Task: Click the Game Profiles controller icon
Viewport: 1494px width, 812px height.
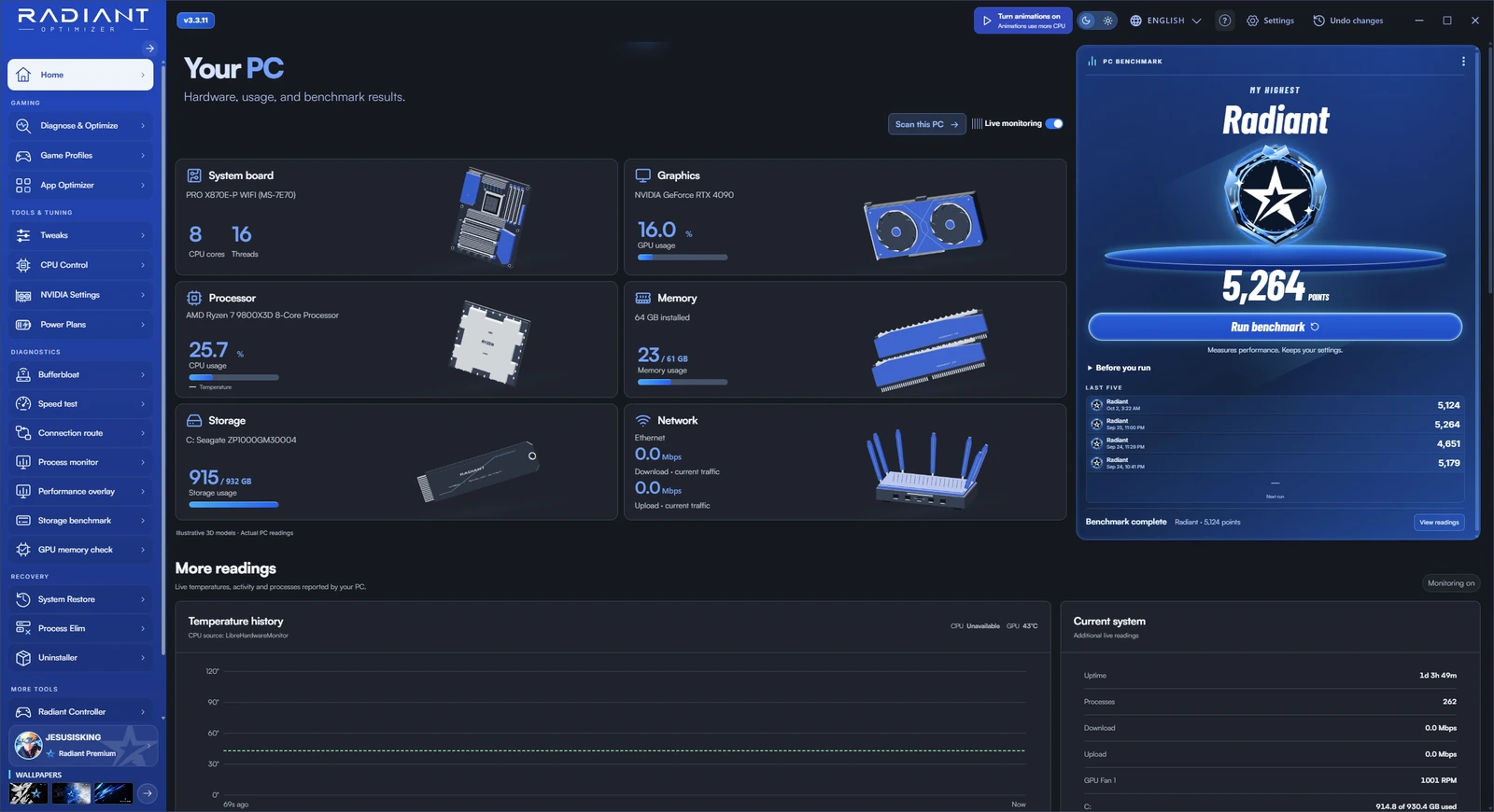Action: point(23,156)
